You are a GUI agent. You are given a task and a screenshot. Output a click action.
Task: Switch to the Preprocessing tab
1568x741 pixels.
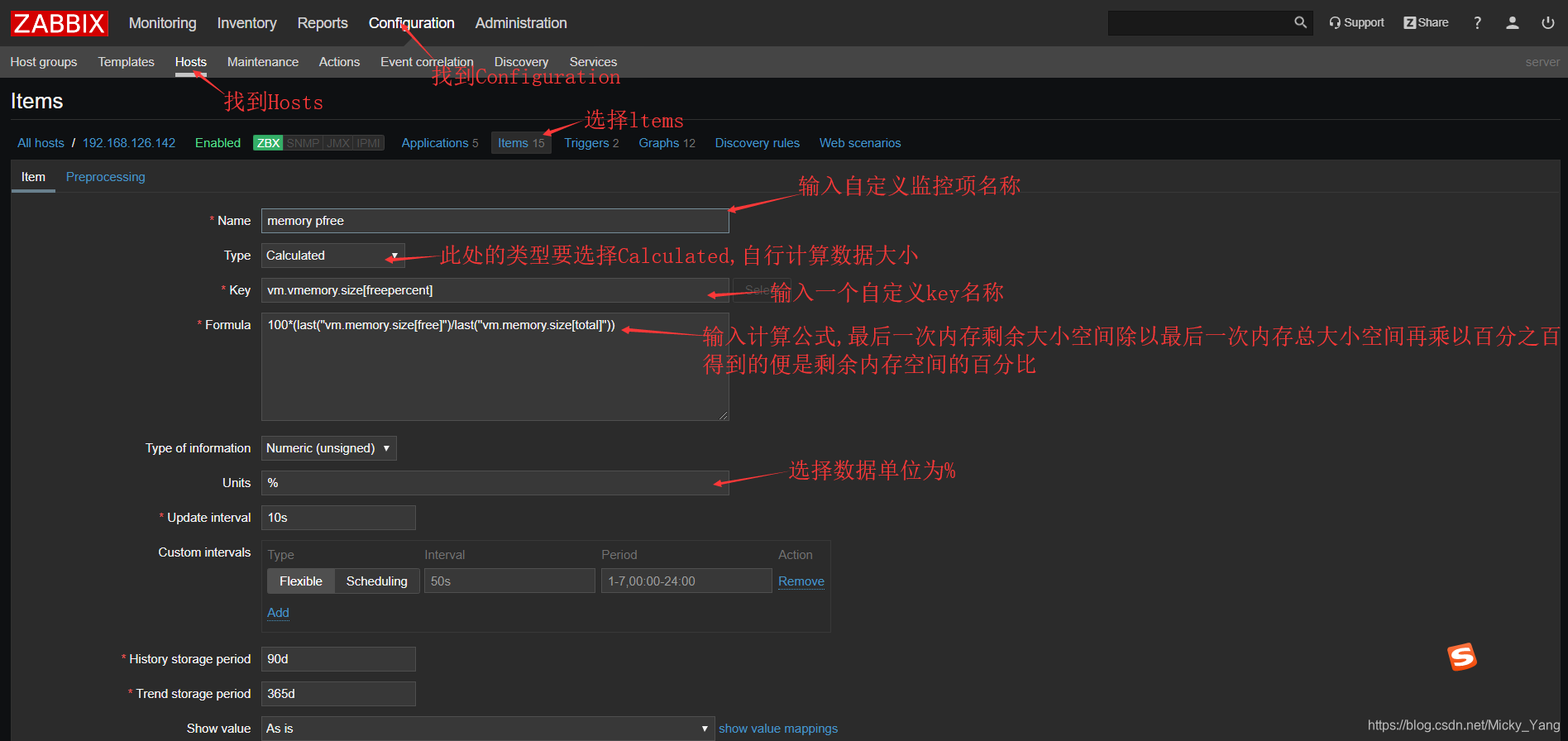click(106, 177)
